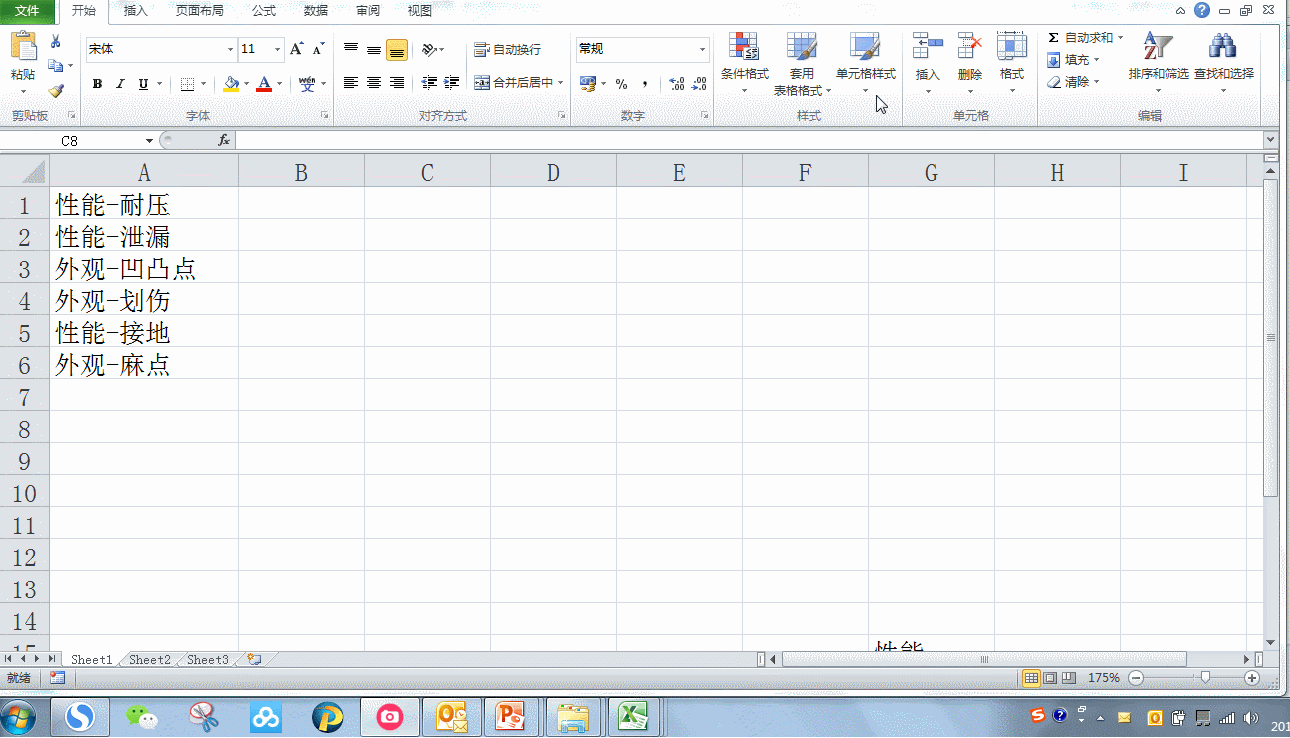Apply fill color bucket
The image size is (1290, 738).
point(231,84)
